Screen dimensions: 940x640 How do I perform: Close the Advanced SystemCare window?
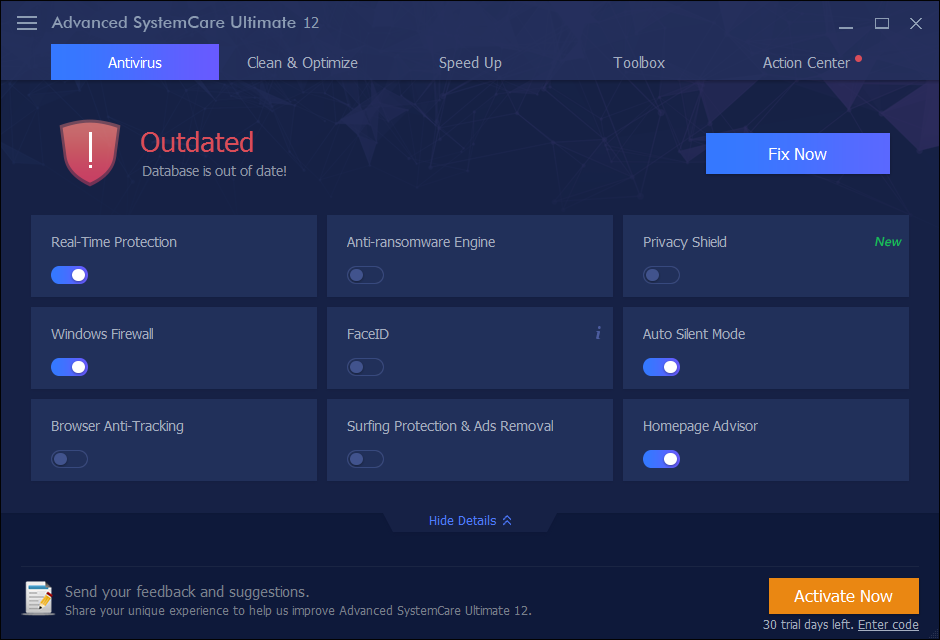(x=915, y=23)
